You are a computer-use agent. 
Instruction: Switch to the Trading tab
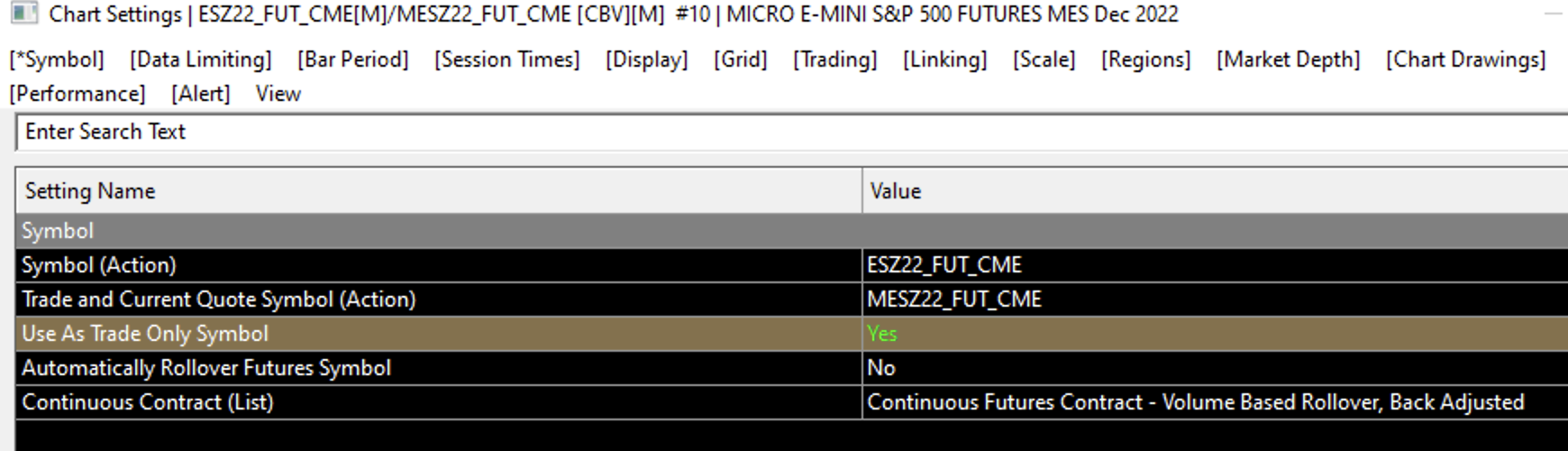tap(834, 60)
